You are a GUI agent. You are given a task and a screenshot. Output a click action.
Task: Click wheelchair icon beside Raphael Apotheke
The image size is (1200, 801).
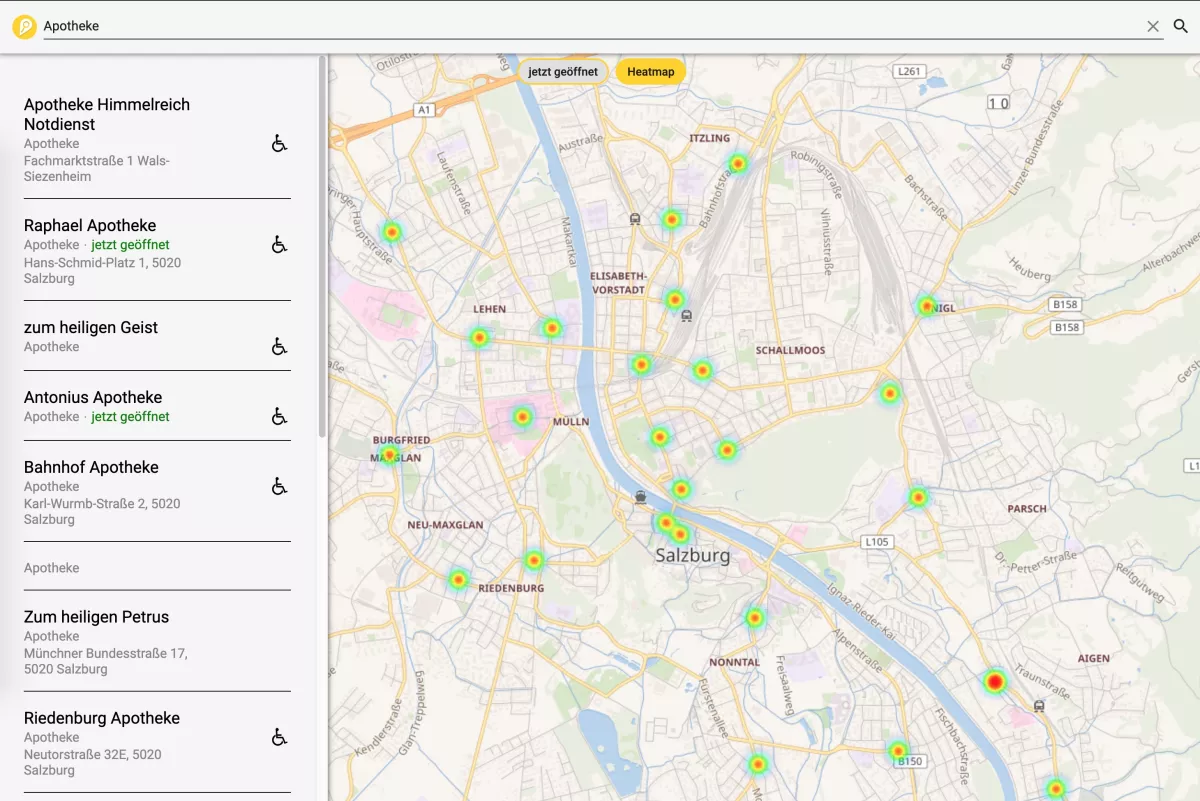pyautogui.click(x=280, y=245)
